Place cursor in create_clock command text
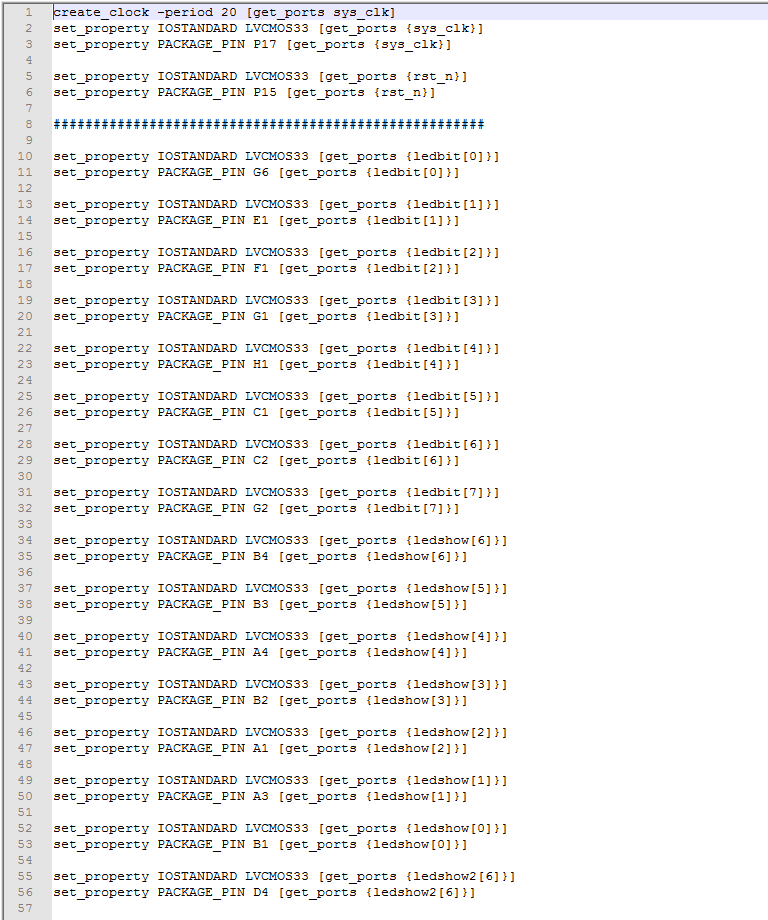Image resolution: width=768 pixels, height=920 pixels. click(x=224, y=12)
